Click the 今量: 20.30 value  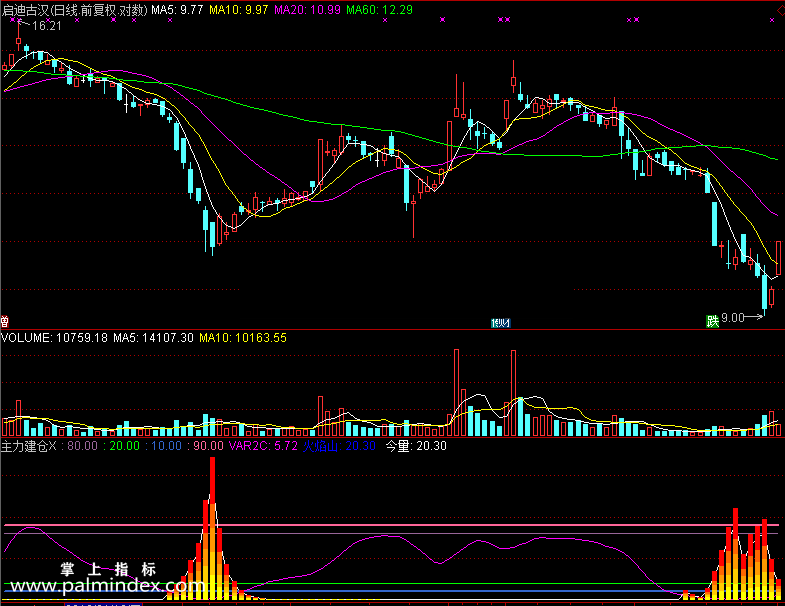click(416, 446)
